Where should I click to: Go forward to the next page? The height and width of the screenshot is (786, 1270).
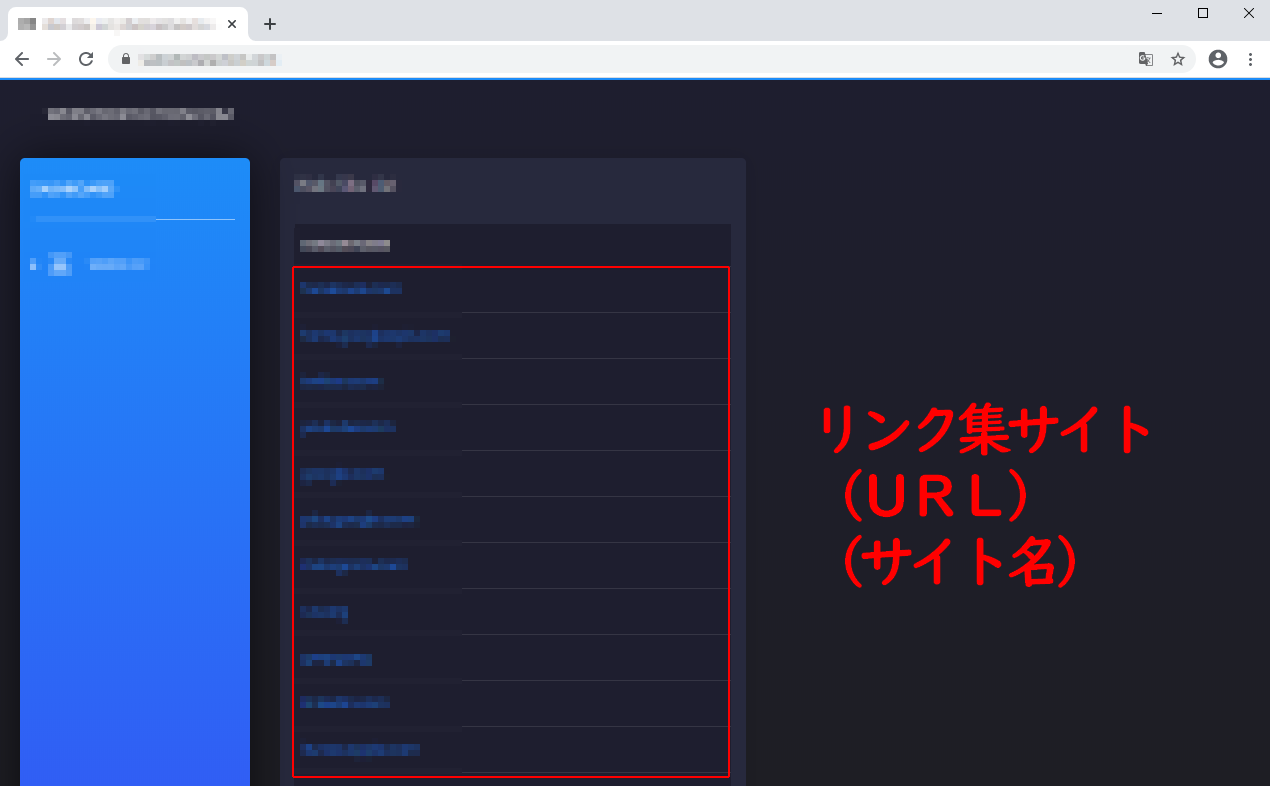coord(54,59)
